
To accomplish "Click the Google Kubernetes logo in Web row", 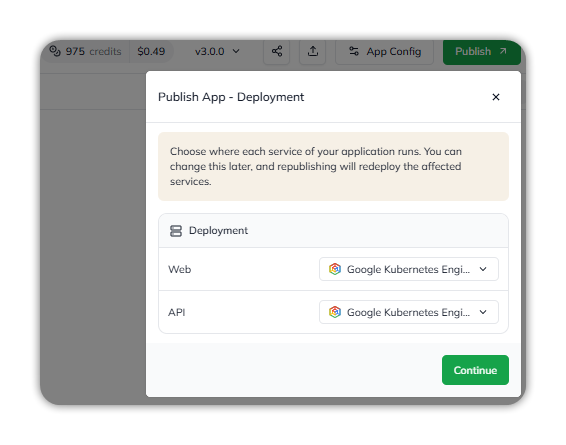I will point(335,269).
